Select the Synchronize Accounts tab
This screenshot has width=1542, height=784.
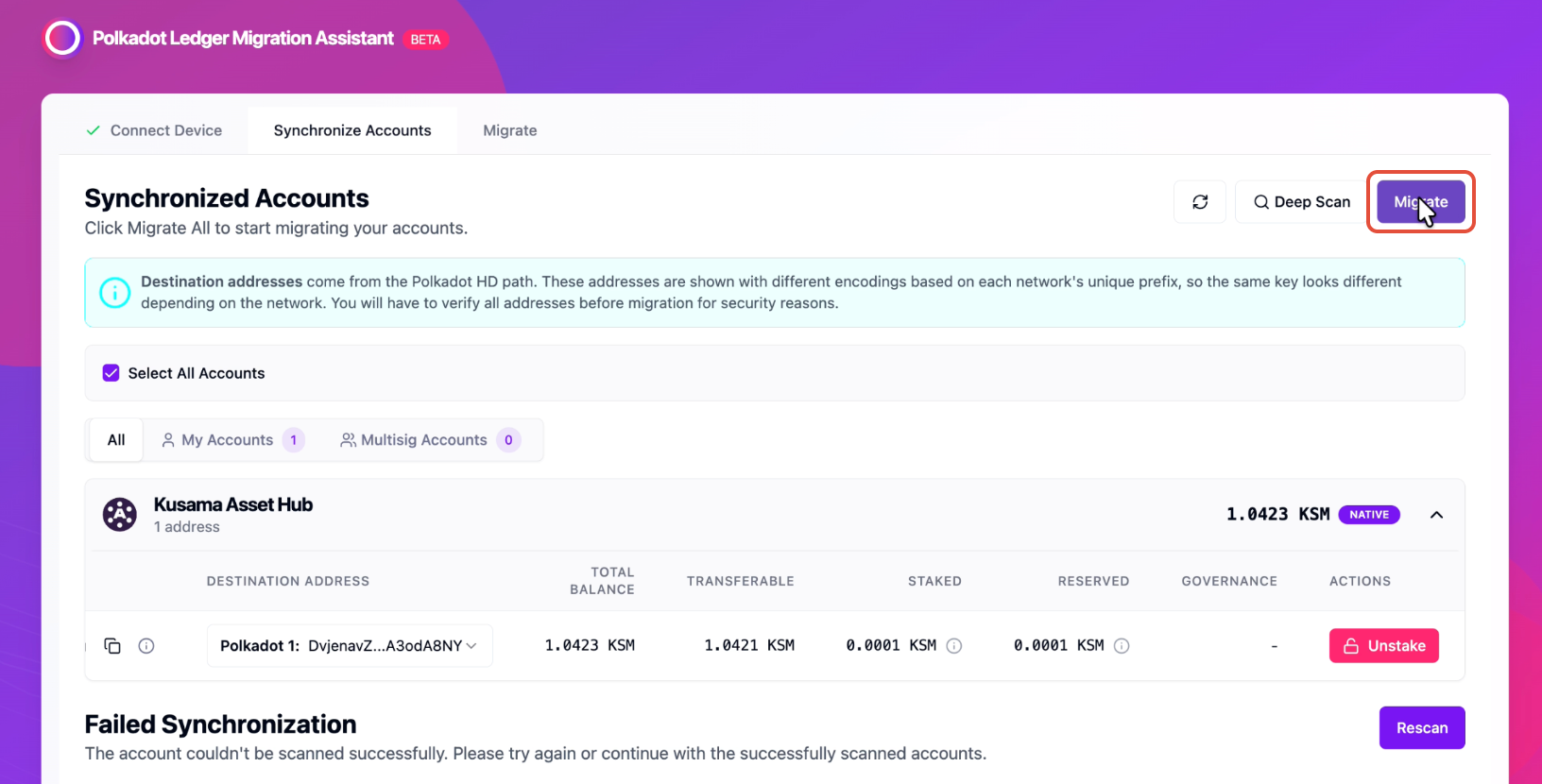(x=352, y=130)
